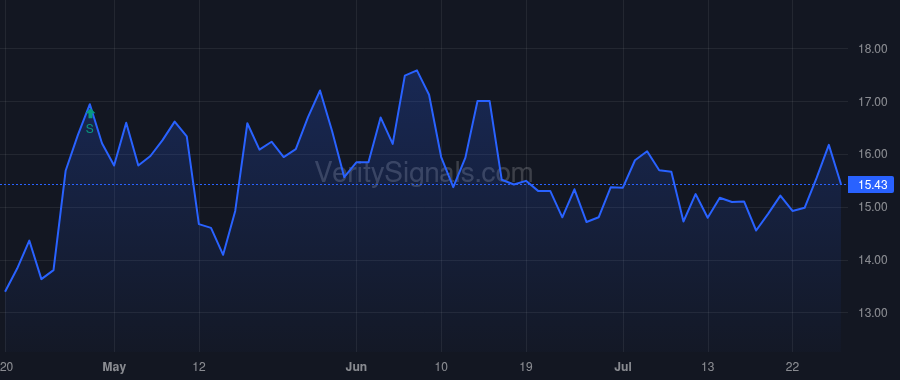This screenshot has height=380, width=900.
Task: Click the 22 date axis label
Action: point(792,367)
